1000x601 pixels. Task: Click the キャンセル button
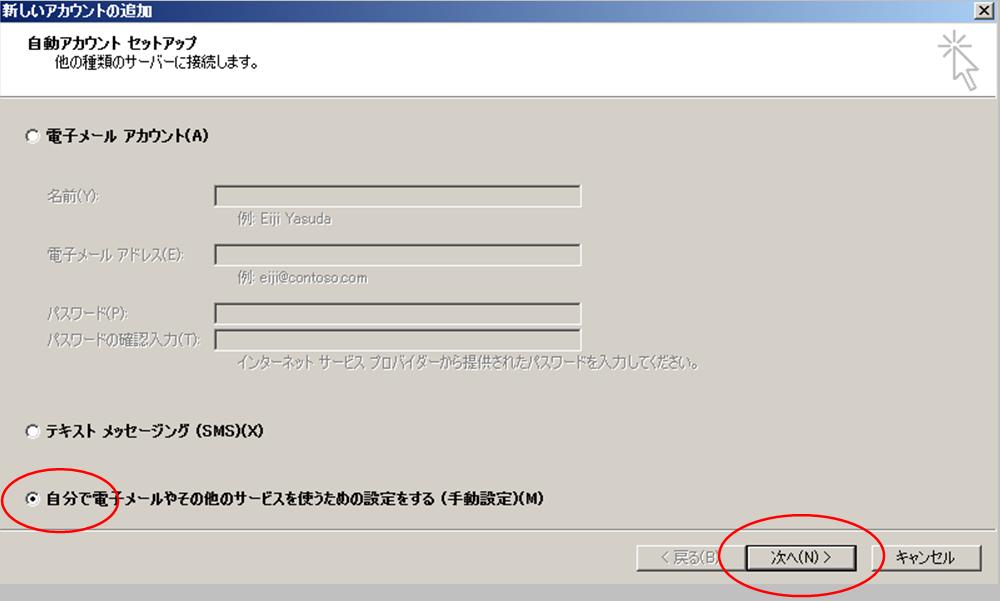[x=924, y=558]
